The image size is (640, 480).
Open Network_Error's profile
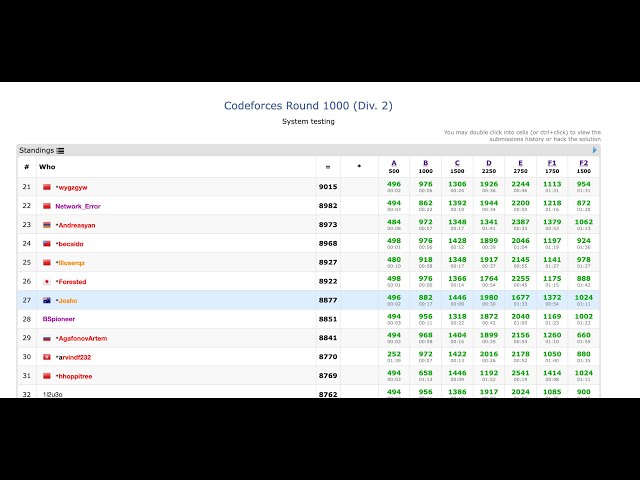coord(78,206)
